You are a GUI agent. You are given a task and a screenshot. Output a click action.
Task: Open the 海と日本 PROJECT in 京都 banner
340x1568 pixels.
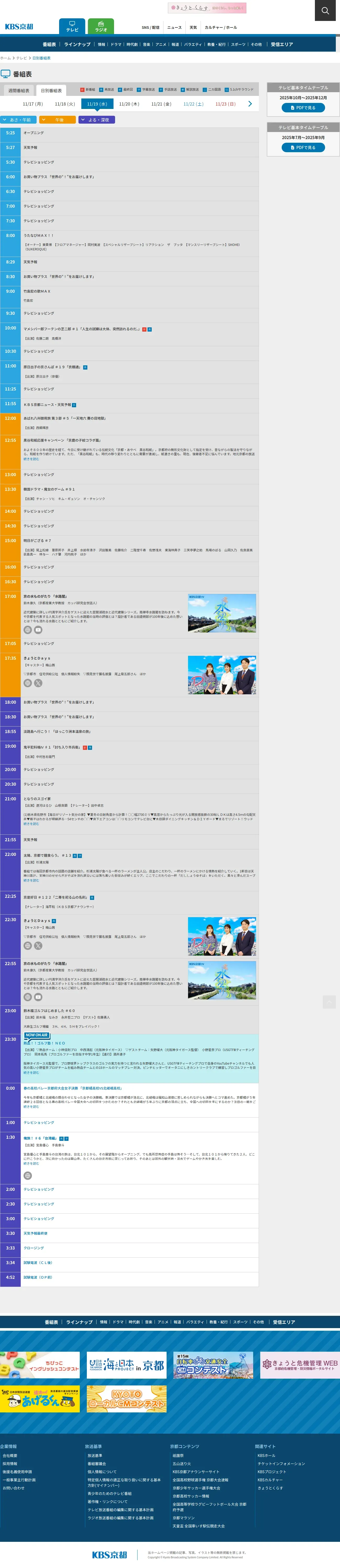(x=127, y=1365)
